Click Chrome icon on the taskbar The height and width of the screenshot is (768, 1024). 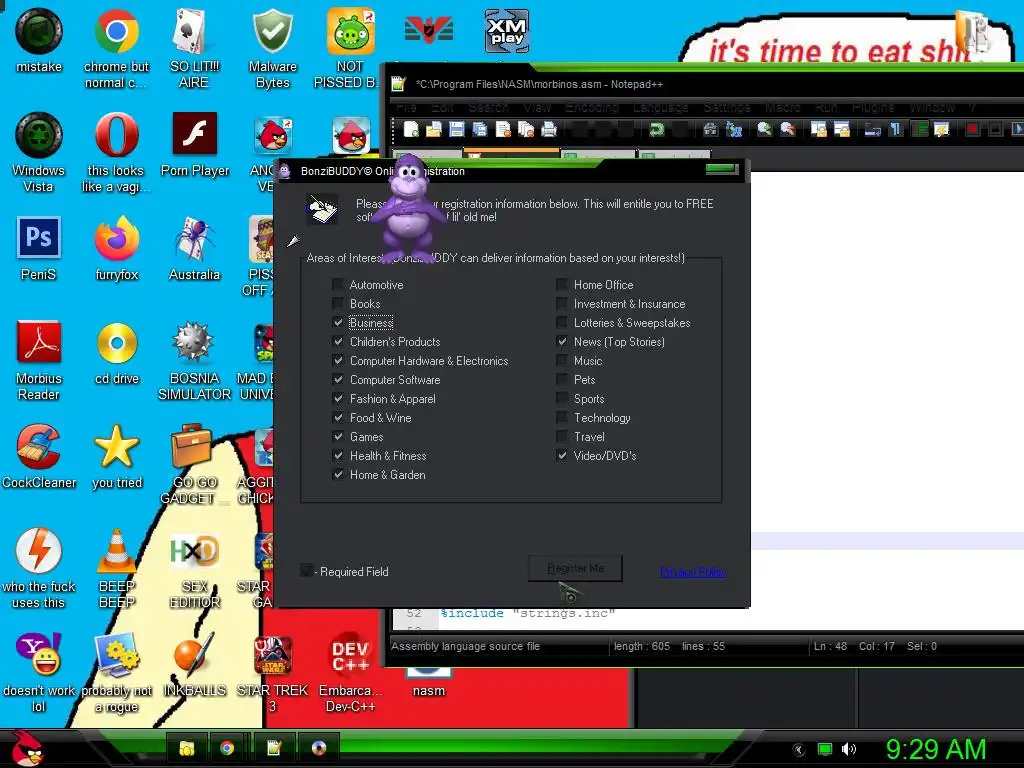[227, 748]
